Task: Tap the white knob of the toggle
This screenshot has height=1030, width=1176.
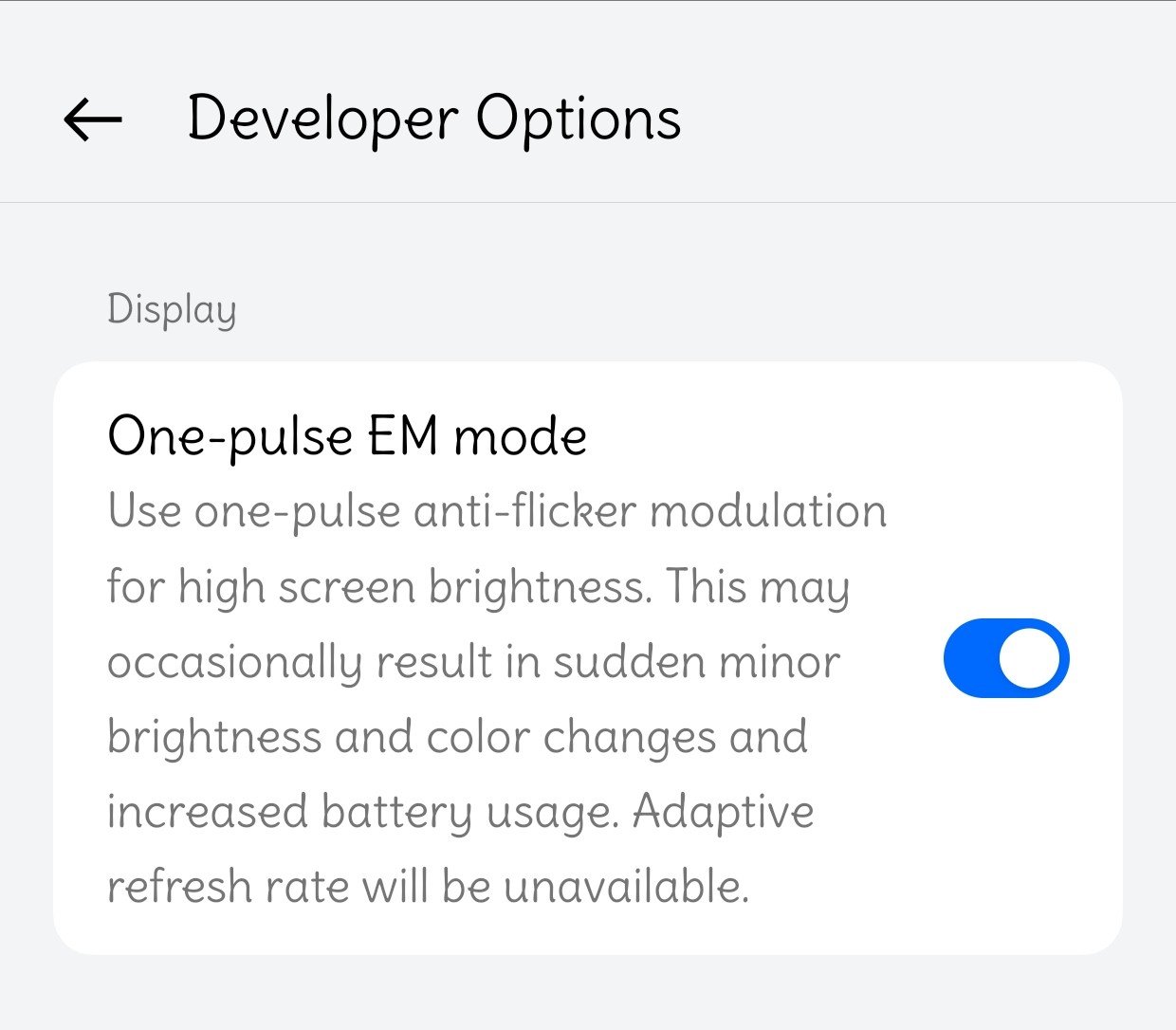Action: pyautogui.click(x=1030, y=658)
